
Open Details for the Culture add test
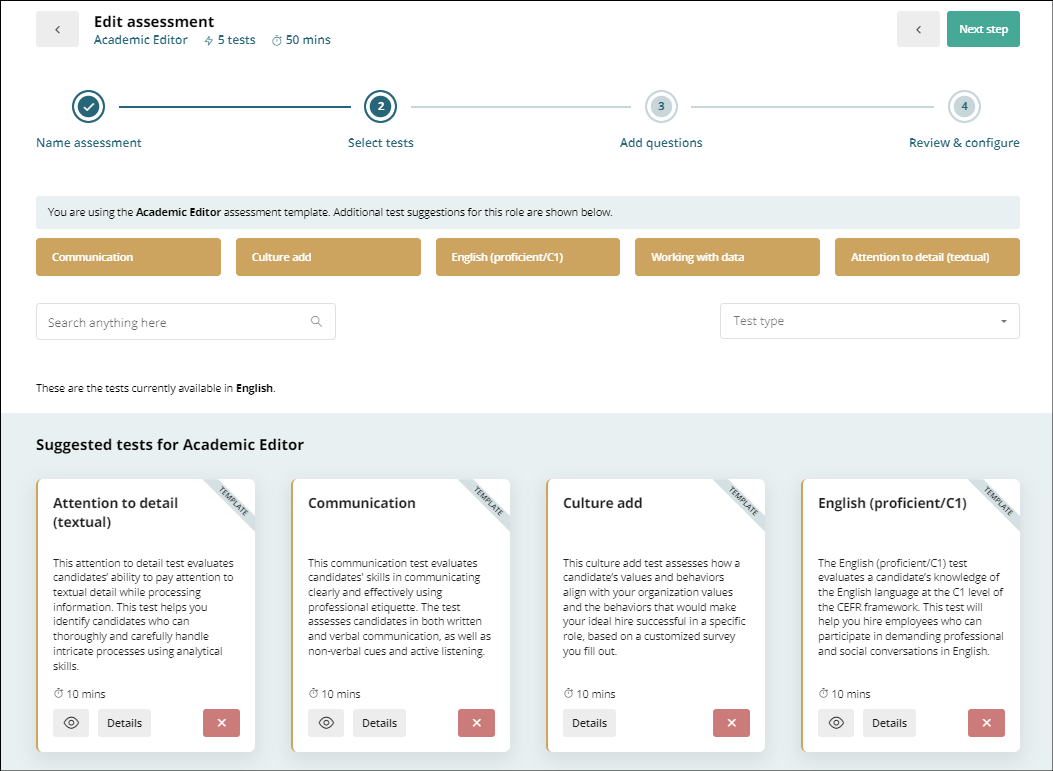(589, 722)
